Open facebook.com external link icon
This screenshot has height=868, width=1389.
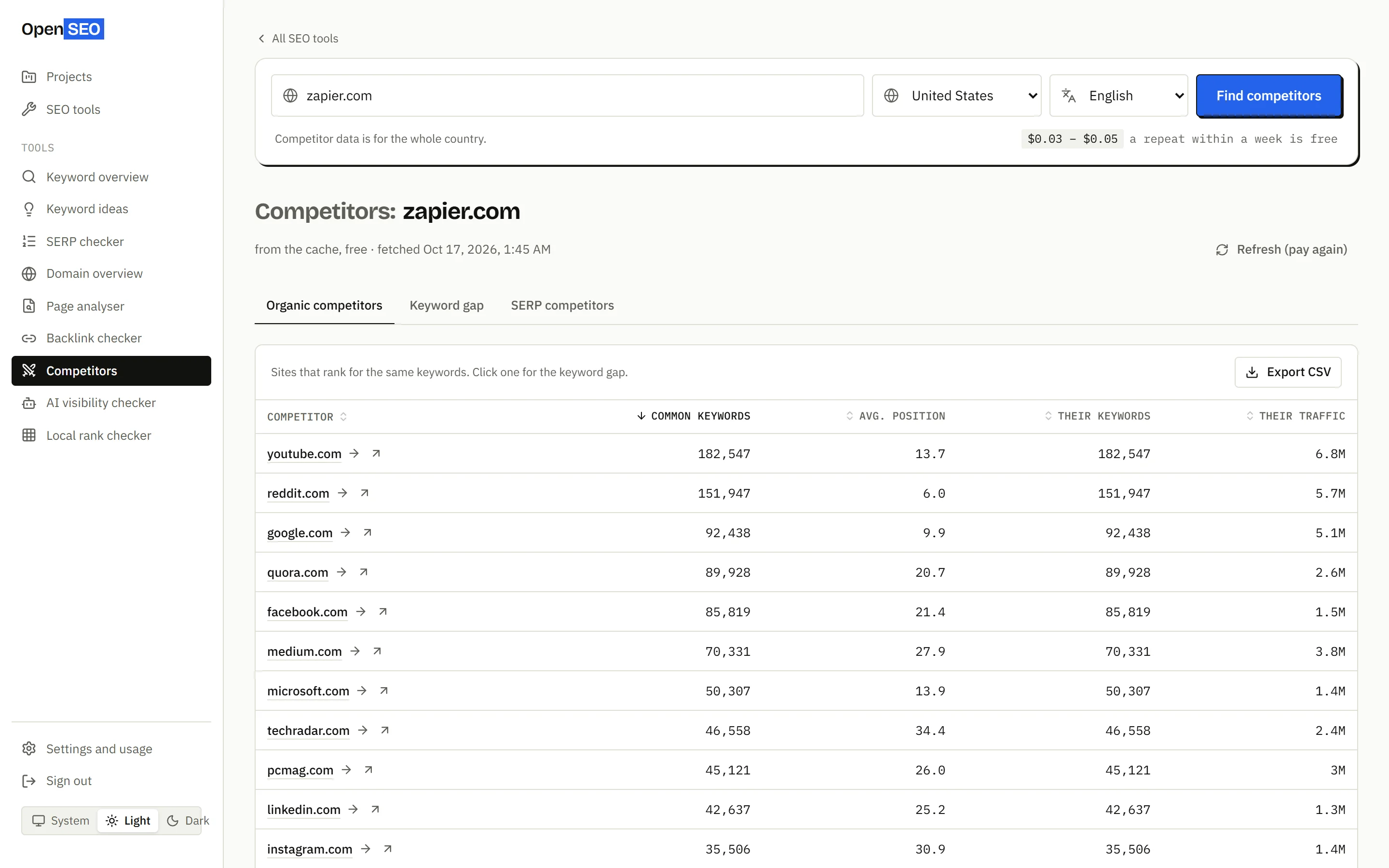pyautogui.click(x=383, y=612)
